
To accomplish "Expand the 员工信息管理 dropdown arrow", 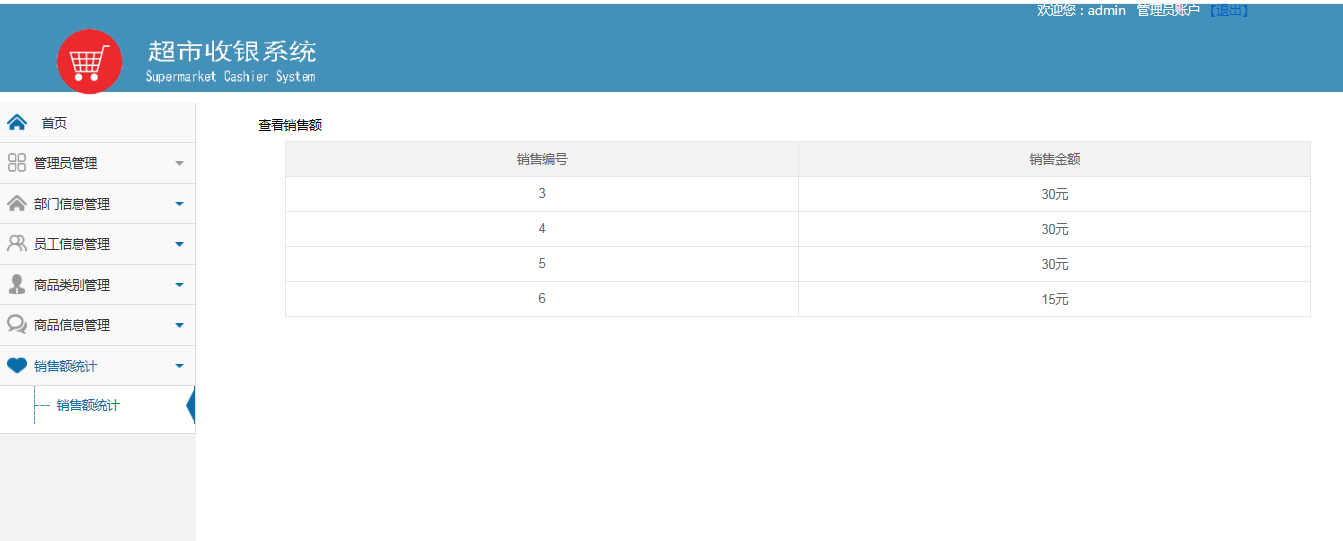I will pos(180,244).
